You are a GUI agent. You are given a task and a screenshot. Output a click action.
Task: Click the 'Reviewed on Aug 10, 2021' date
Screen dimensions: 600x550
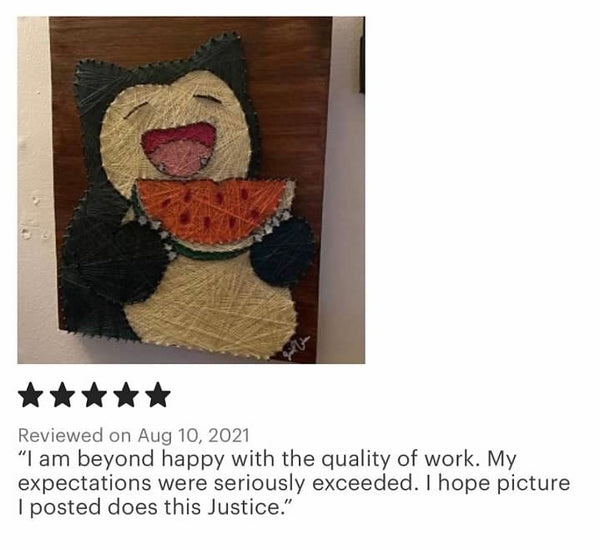point(134,436)
